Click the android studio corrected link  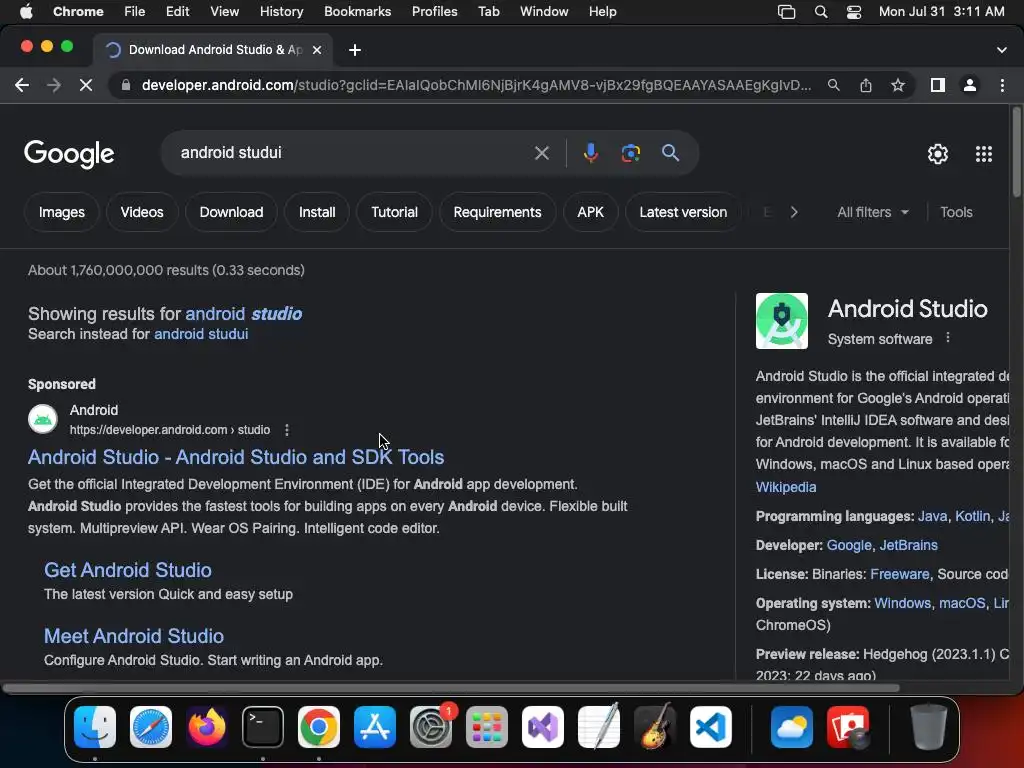tap(244, 313)
